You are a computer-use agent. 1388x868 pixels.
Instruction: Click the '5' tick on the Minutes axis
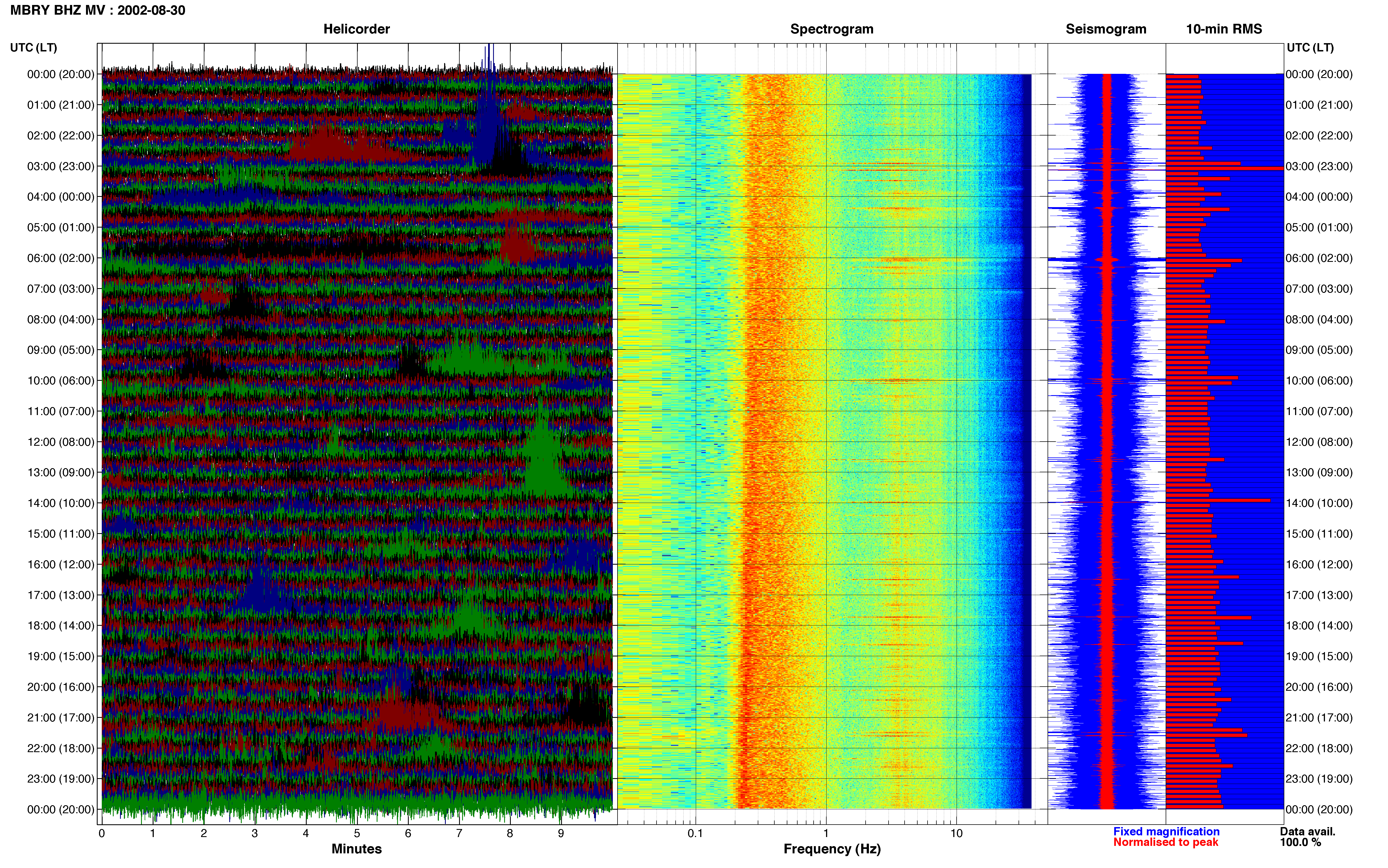point(357,833)
